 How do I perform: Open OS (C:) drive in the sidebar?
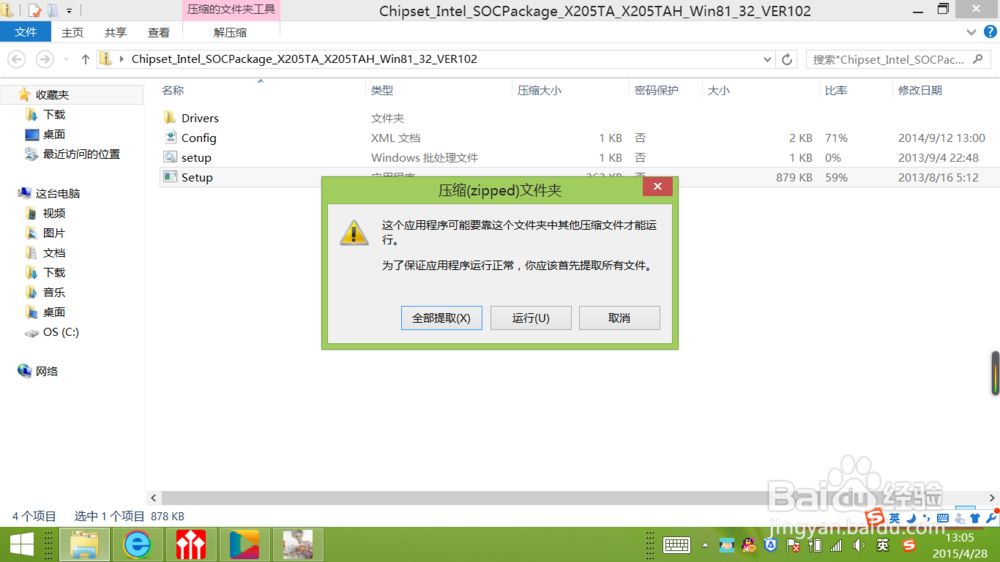61,332
